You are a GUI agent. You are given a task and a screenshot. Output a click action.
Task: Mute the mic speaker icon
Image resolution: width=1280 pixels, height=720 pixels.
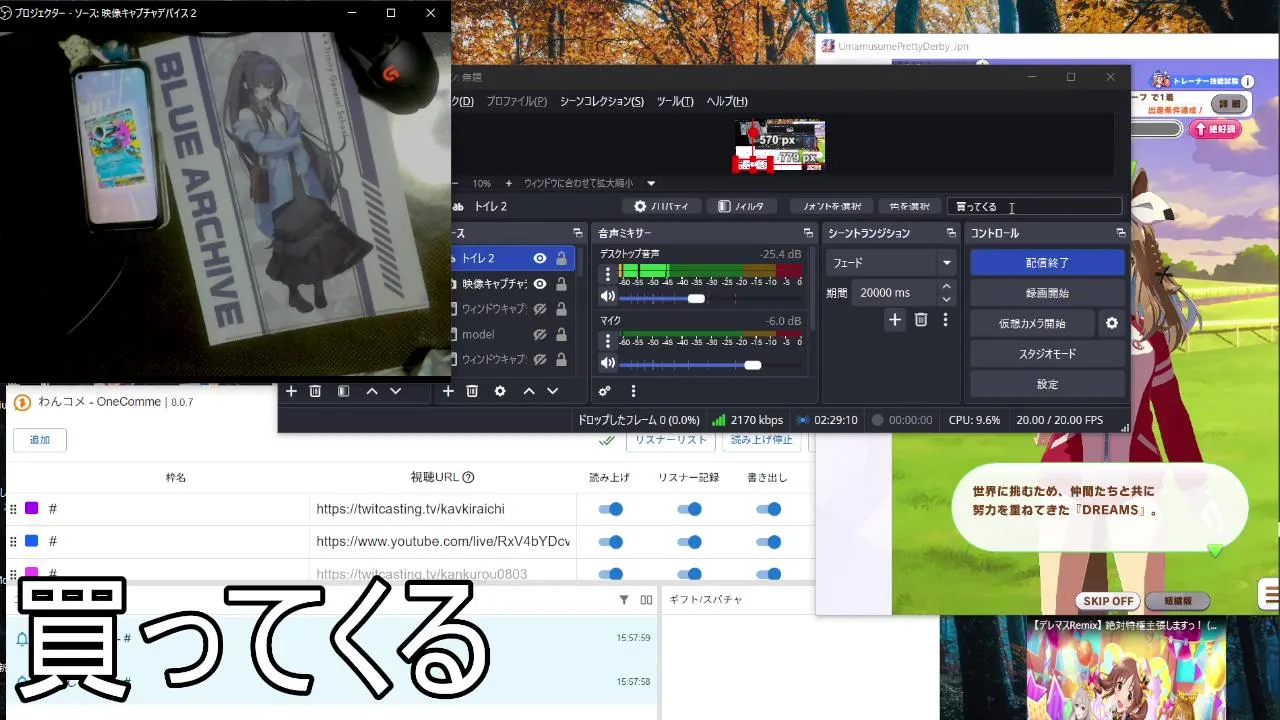point(607,364)
